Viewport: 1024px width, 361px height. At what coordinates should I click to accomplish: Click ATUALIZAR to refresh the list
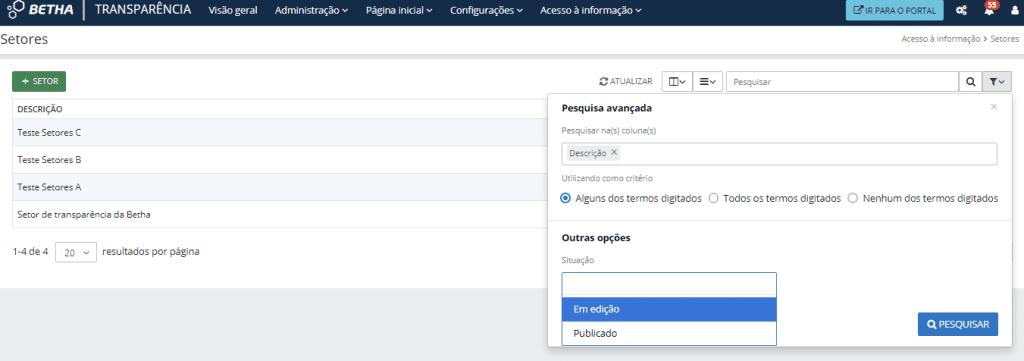click(626, 82)
